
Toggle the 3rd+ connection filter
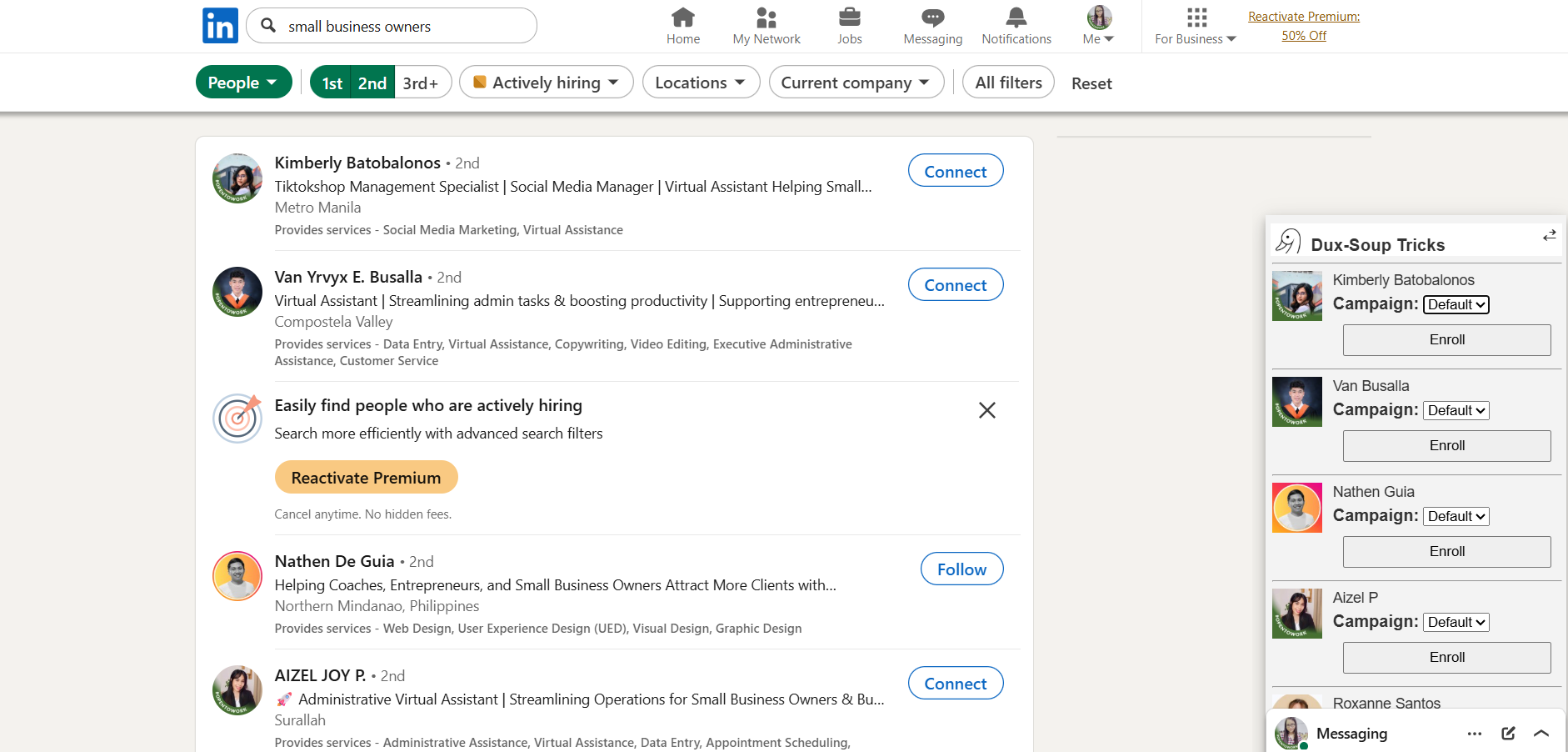point(422,83)
